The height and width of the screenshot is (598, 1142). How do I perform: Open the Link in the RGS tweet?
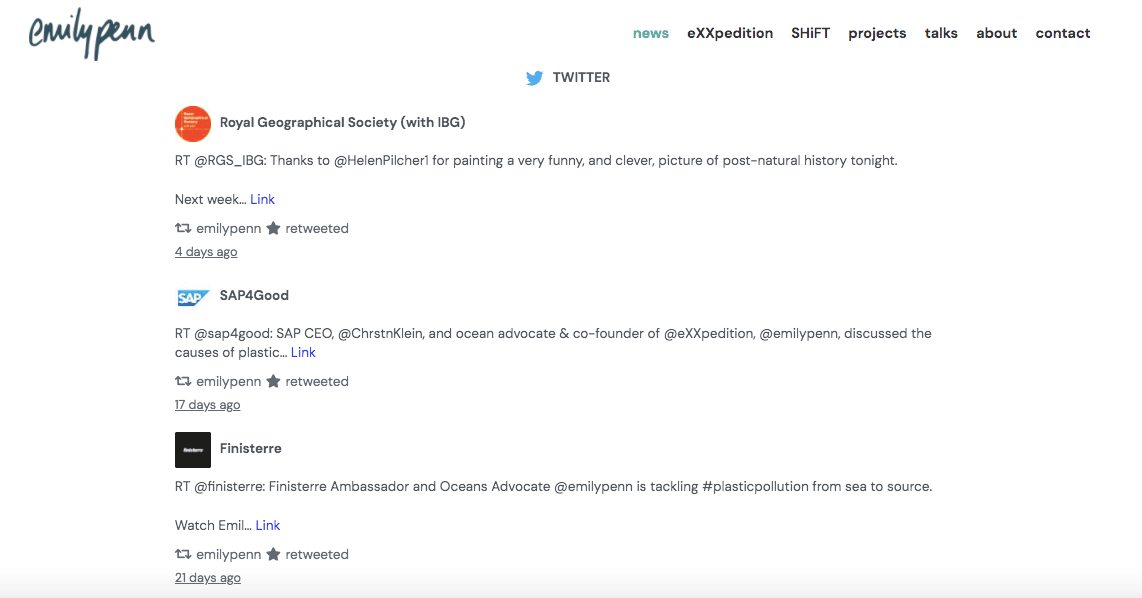pos(262,199)
